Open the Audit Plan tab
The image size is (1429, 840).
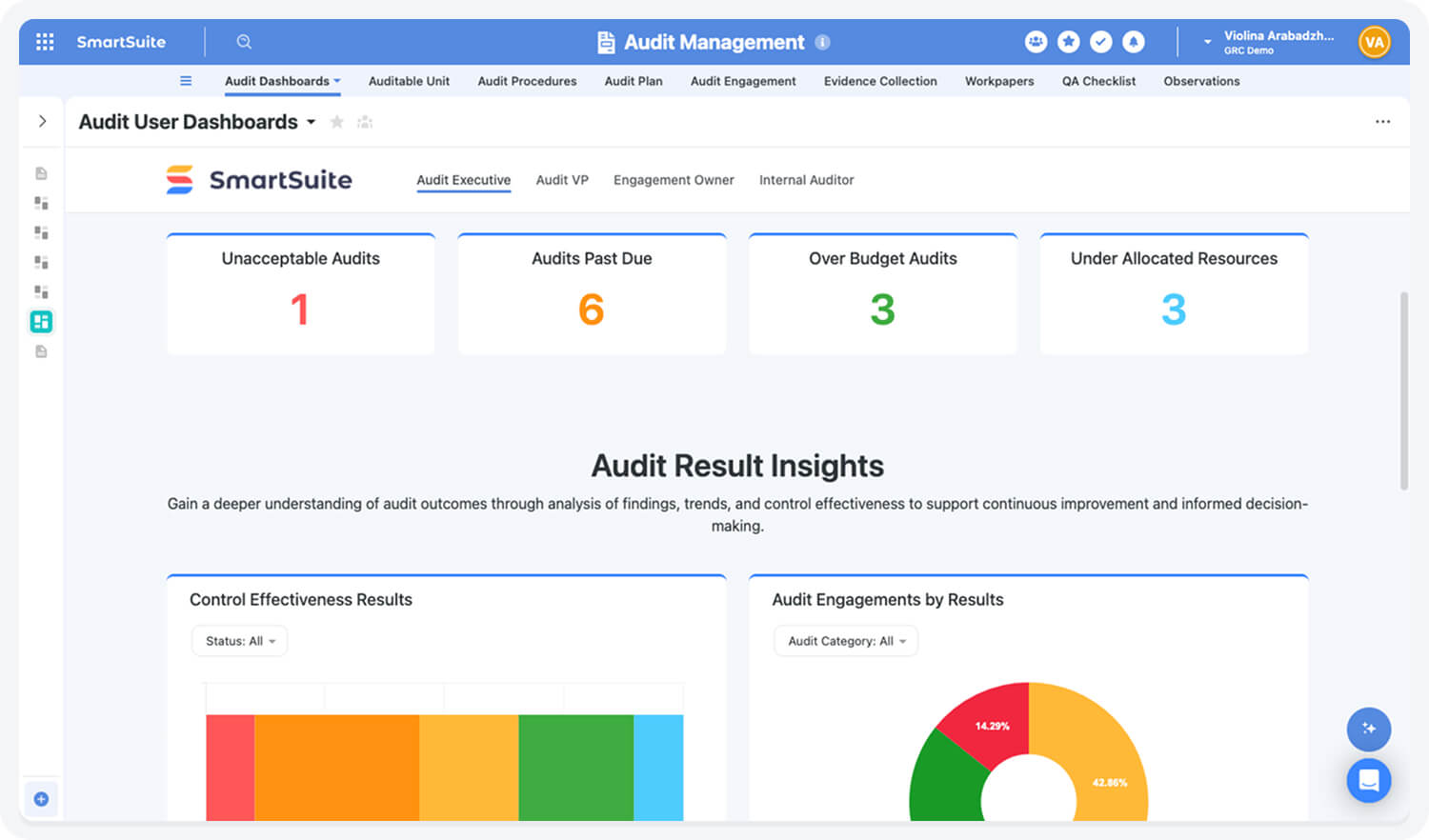(x=634, y=81)
